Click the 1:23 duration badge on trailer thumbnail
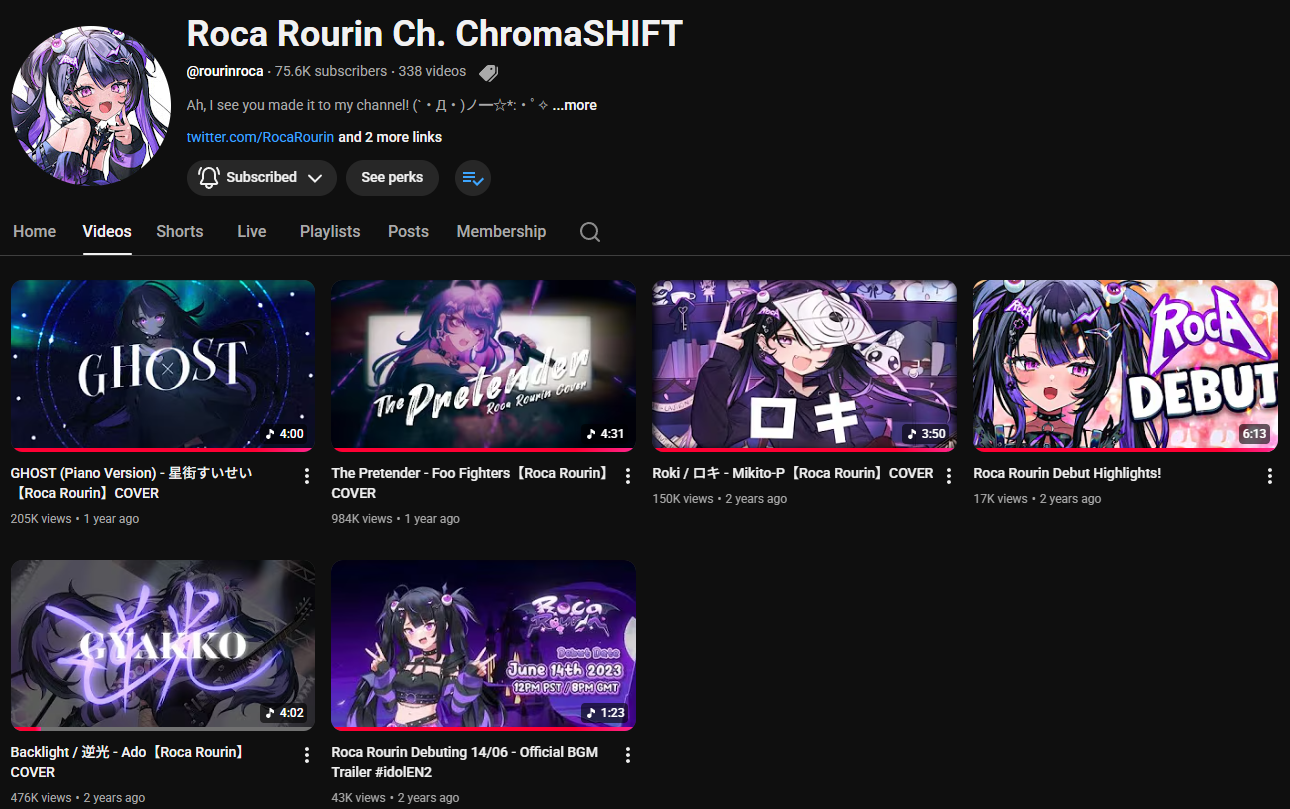 click(x=606, y=713)
